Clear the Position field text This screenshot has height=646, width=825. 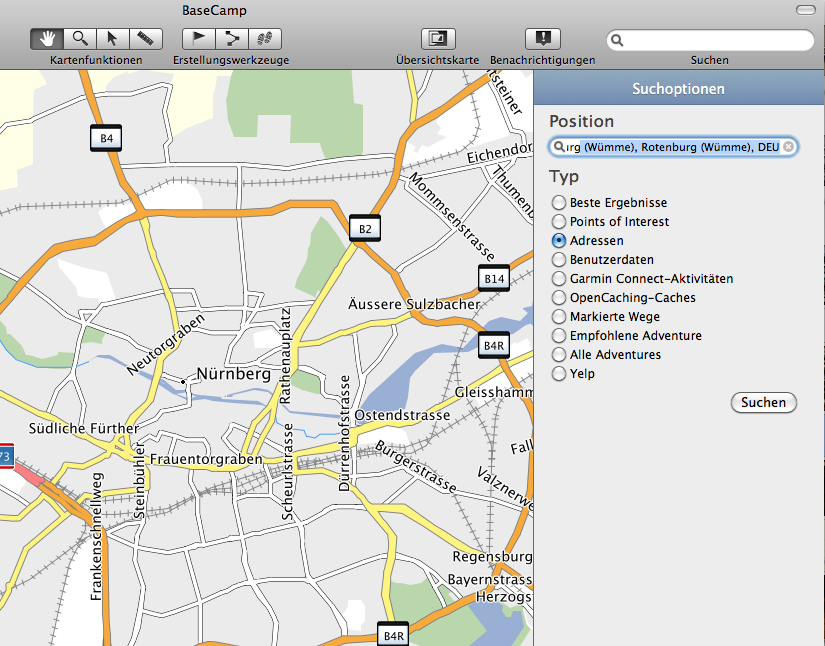[788, 147]
